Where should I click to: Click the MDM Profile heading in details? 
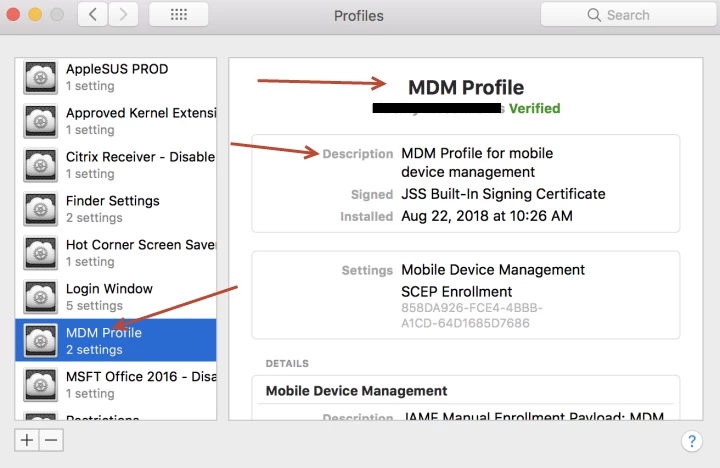point(466,87)
